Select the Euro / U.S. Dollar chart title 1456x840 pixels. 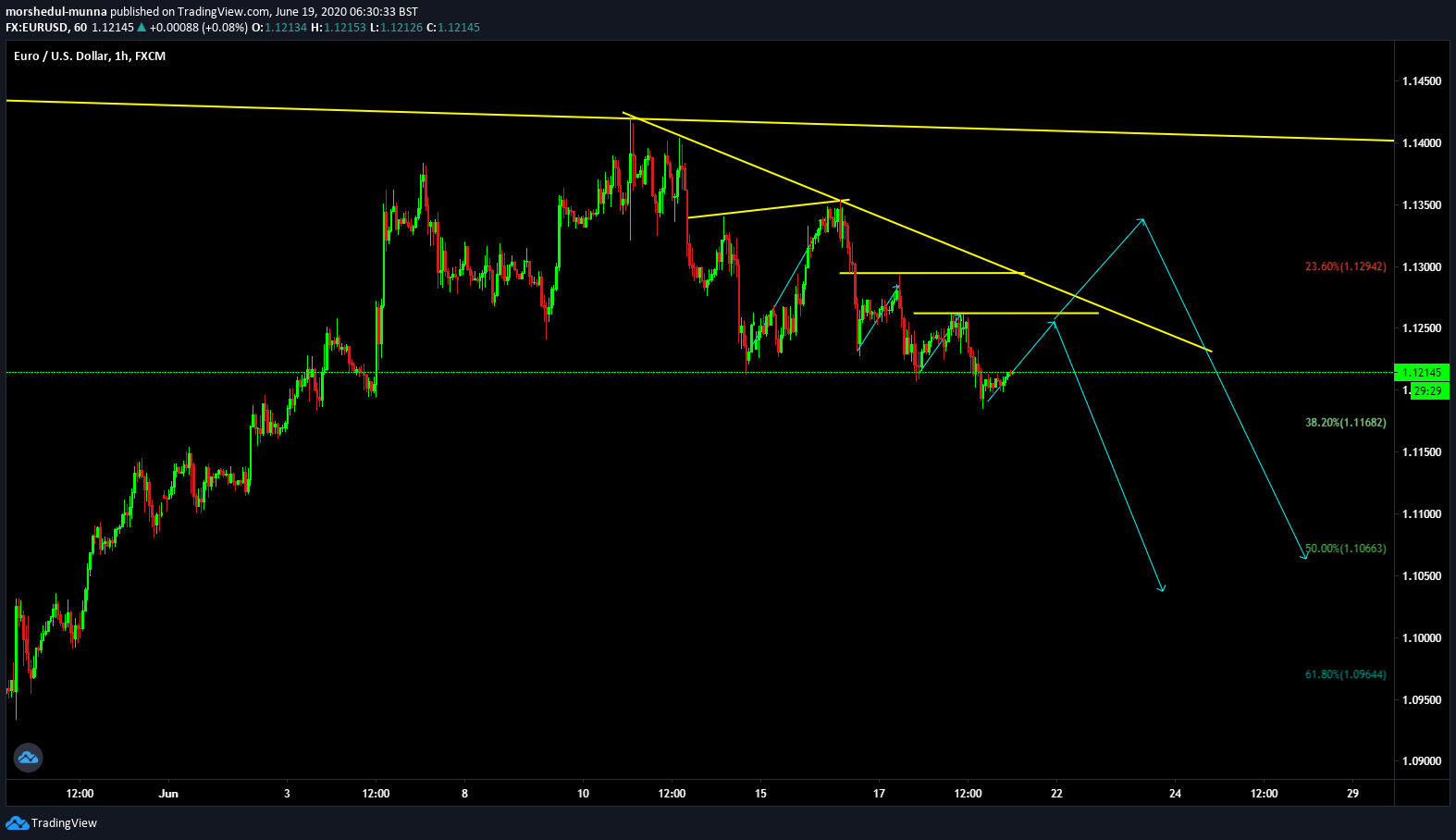click(90, 56)
